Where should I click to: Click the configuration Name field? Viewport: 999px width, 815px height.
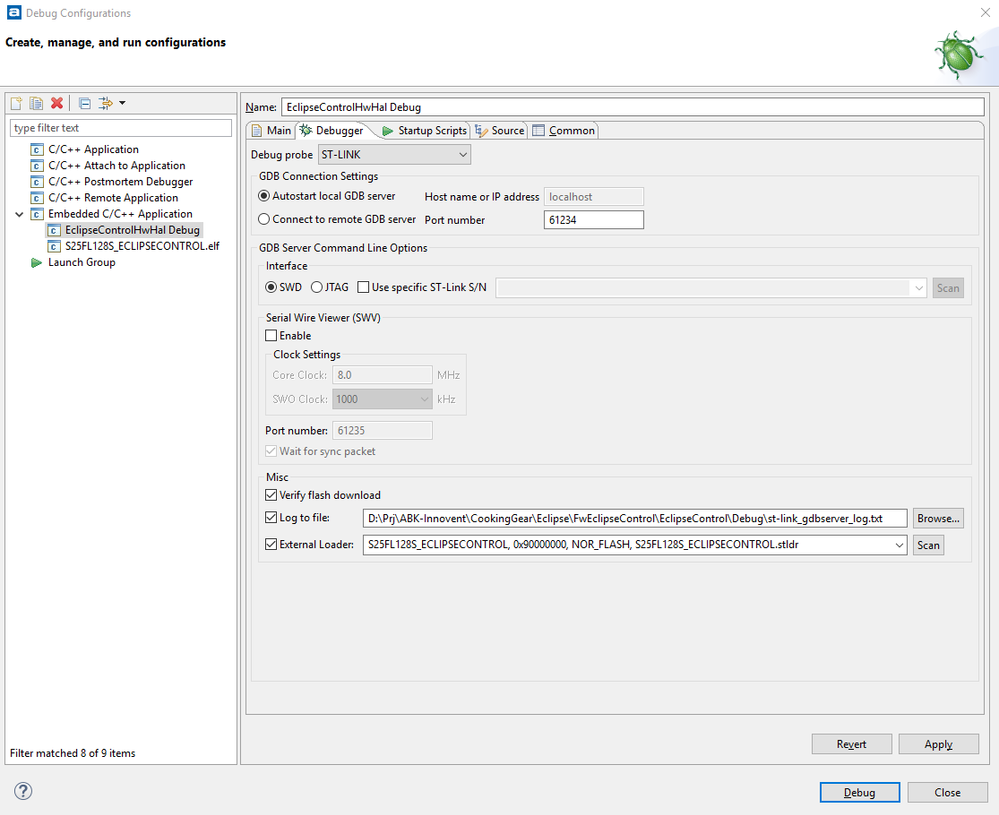tap(633, 107)
